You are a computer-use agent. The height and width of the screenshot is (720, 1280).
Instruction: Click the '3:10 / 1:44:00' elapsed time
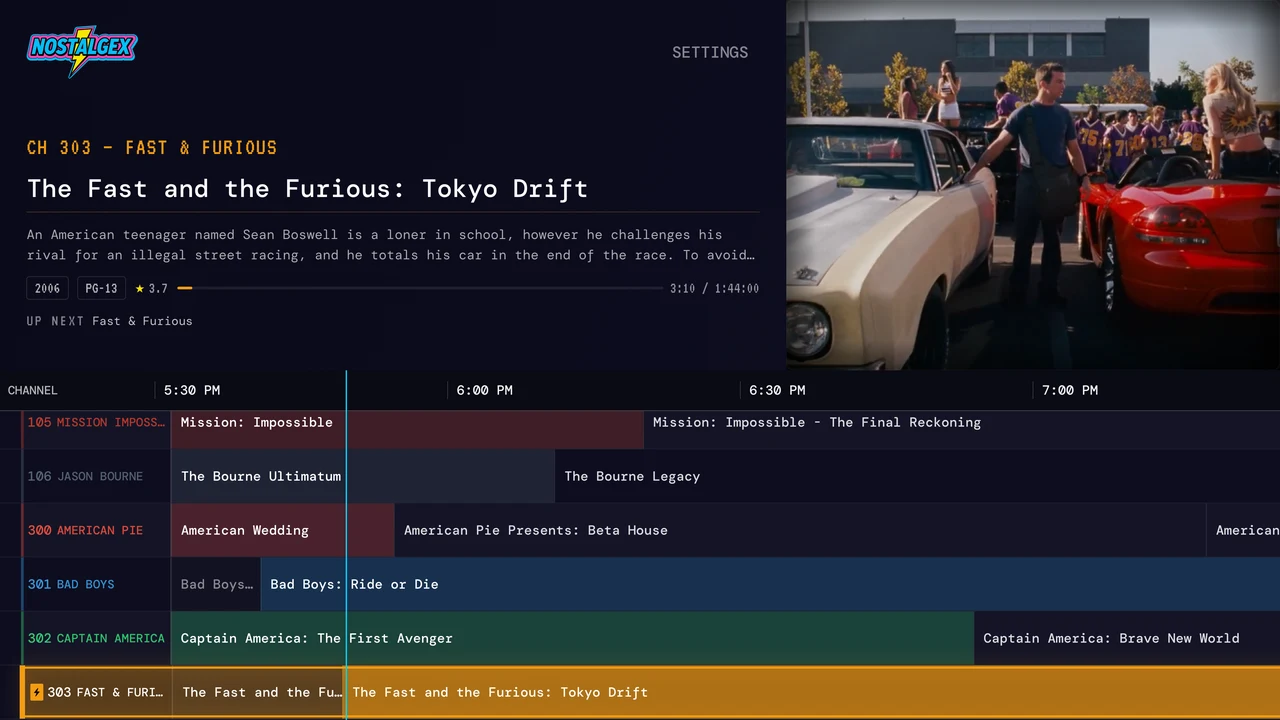(714, 288)
